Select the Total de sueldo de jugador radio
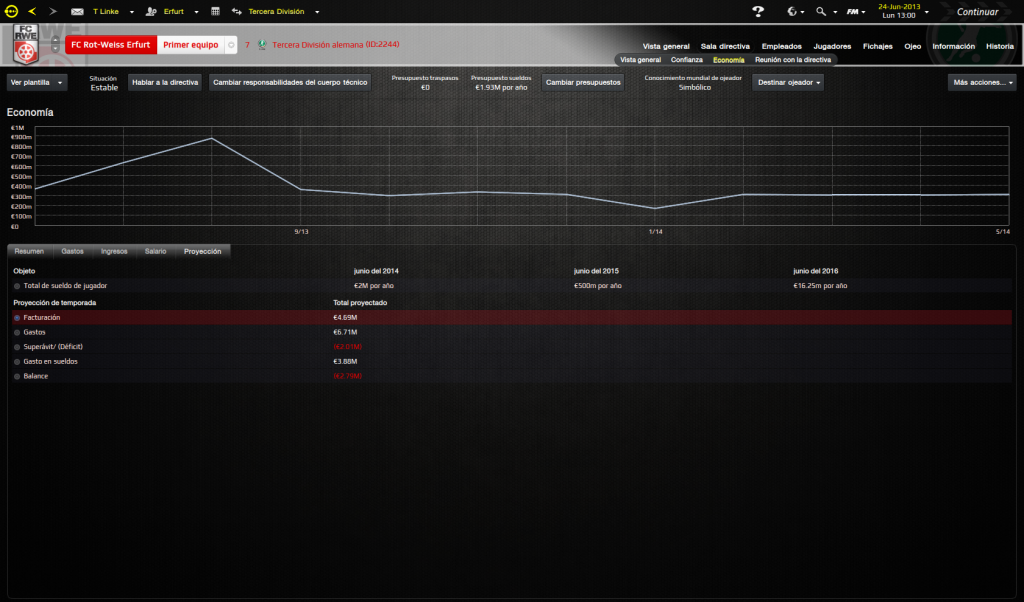Screen dimensions: 1024x602 pyautogui.click(x=17, y=286)
